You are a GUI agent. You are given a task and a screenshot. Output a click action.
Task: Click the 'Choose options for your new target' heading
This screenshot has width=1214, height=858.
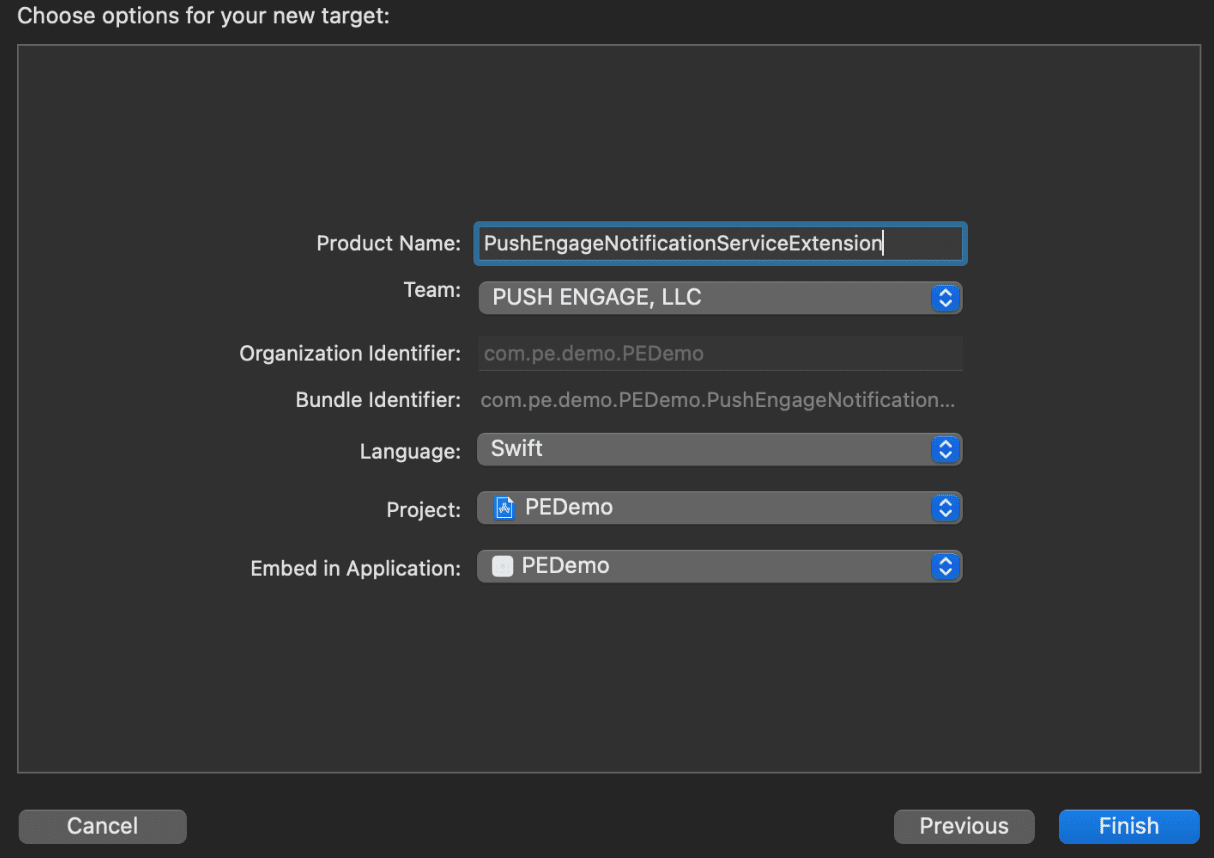(203, 16)
